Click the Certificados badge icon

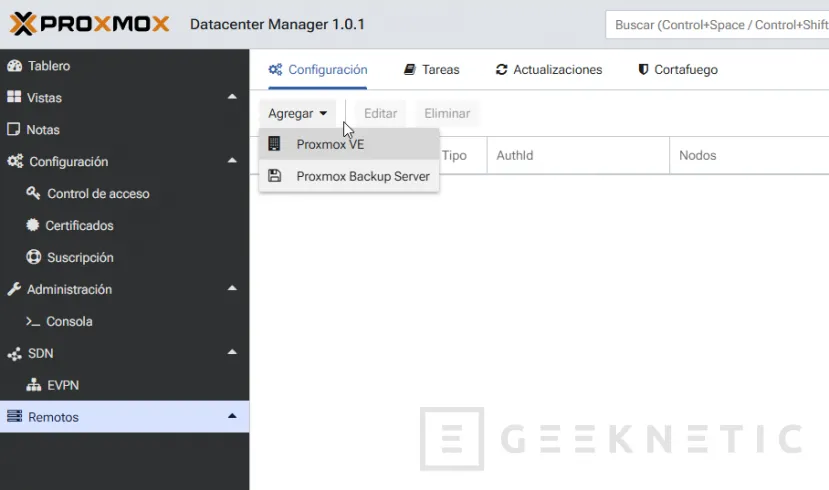[33, 225]
